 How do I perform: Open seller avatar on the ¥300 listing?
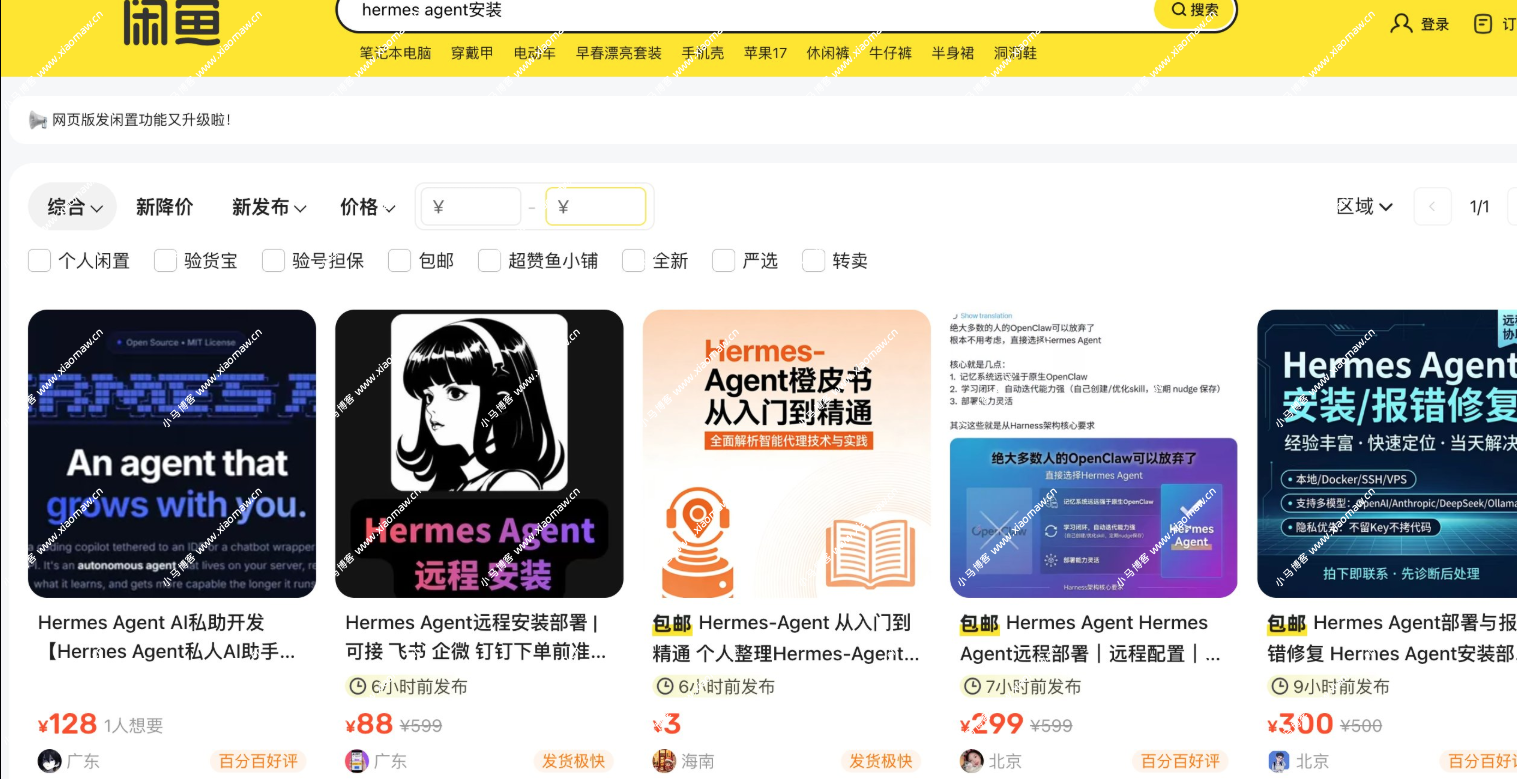(1279, 761)
